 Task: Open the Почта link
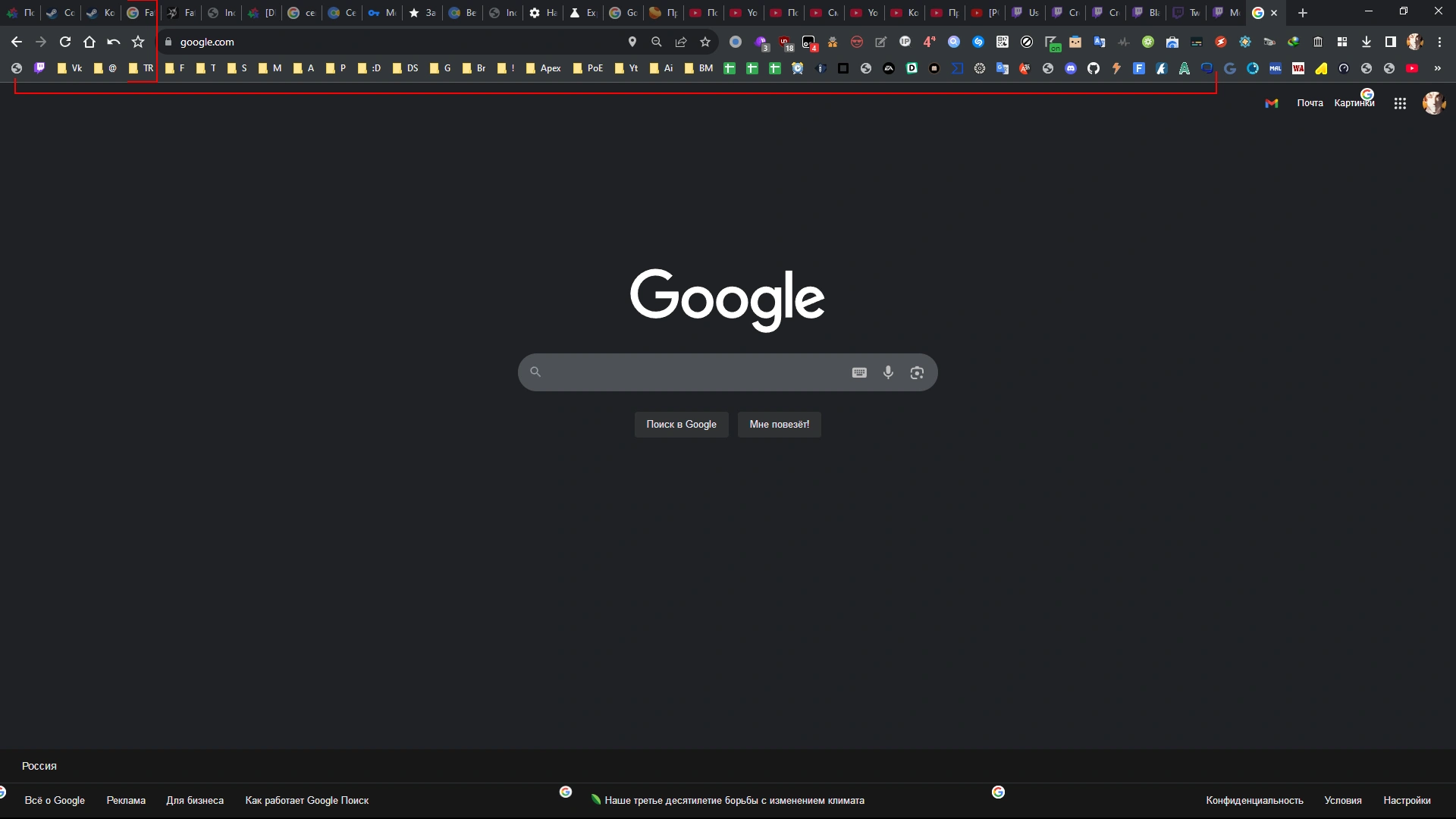(1310, 103)
